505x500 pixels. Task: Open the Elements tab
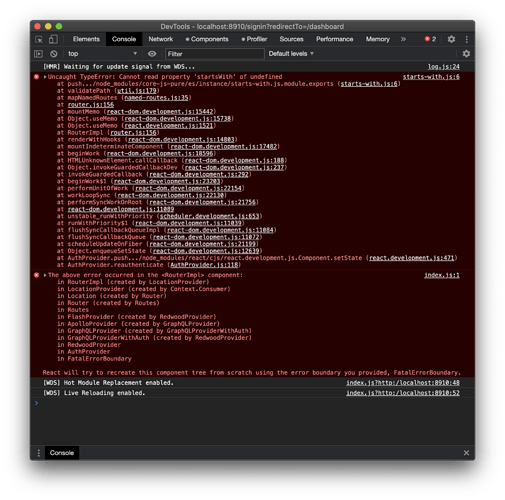click(x=86, y=39)
